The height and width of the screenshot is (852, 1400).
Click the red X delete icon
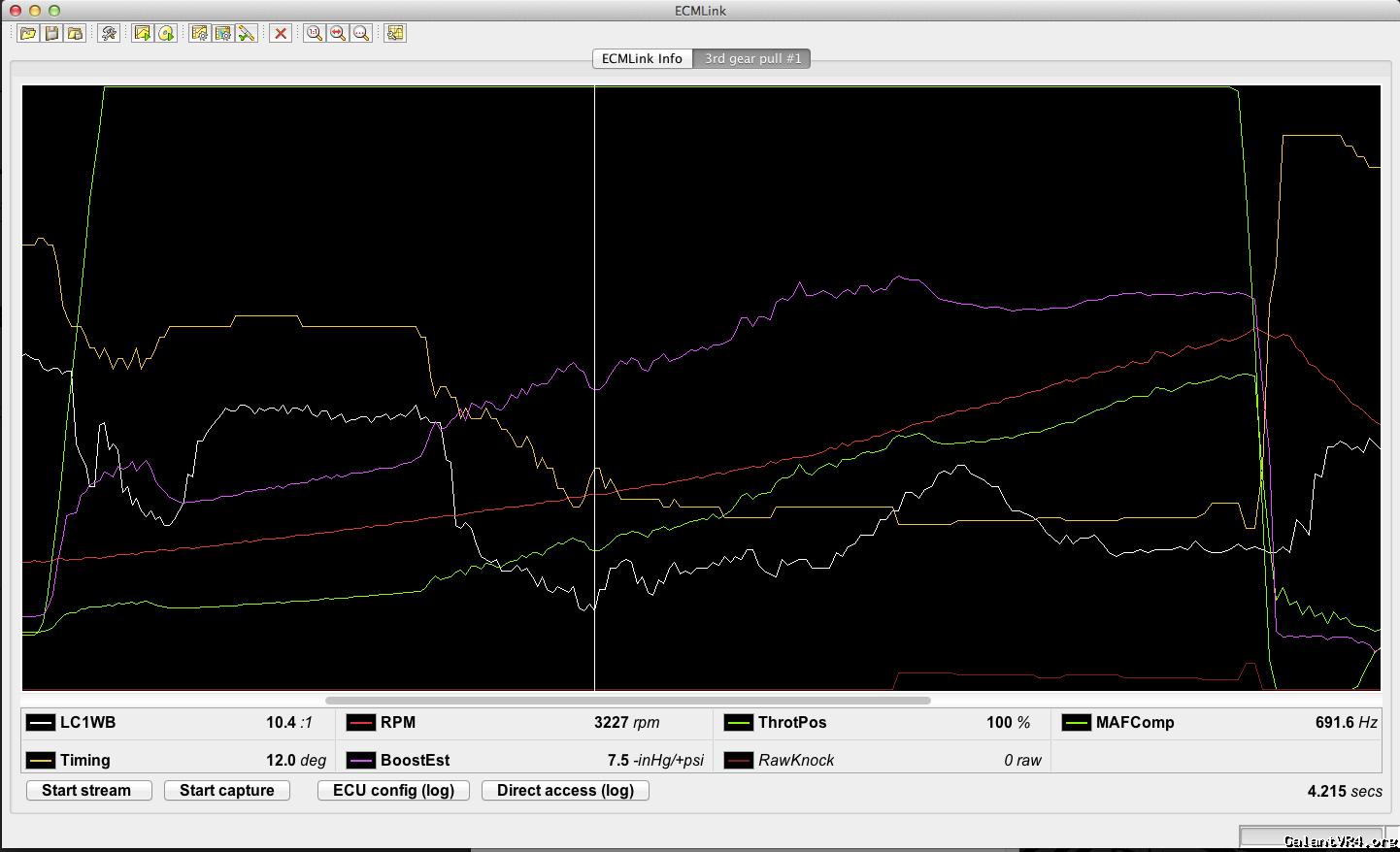[281, 33]
